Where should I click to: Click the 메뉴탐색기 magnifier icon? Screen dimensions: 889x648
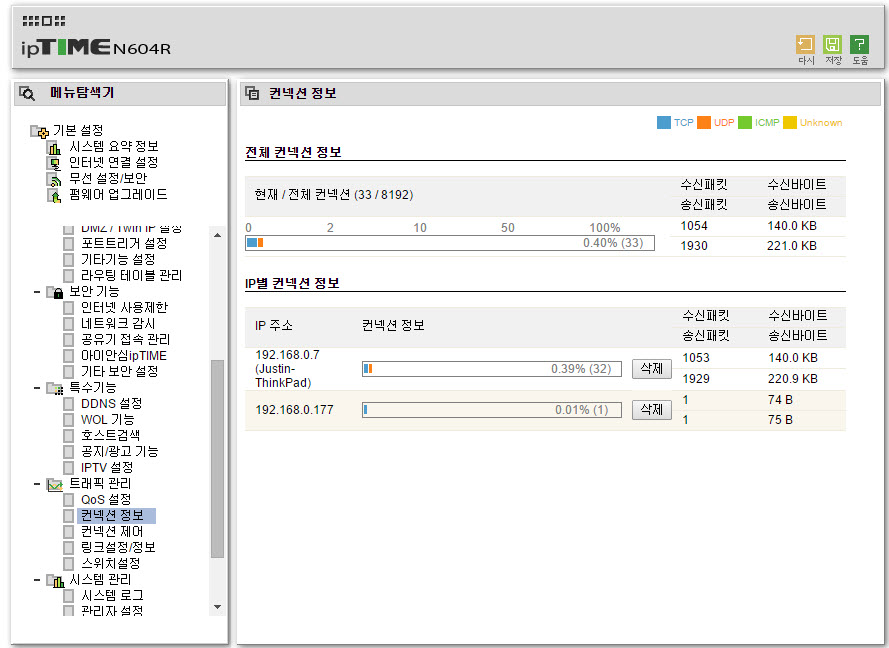pyautogui.click(x=27, y=93)
